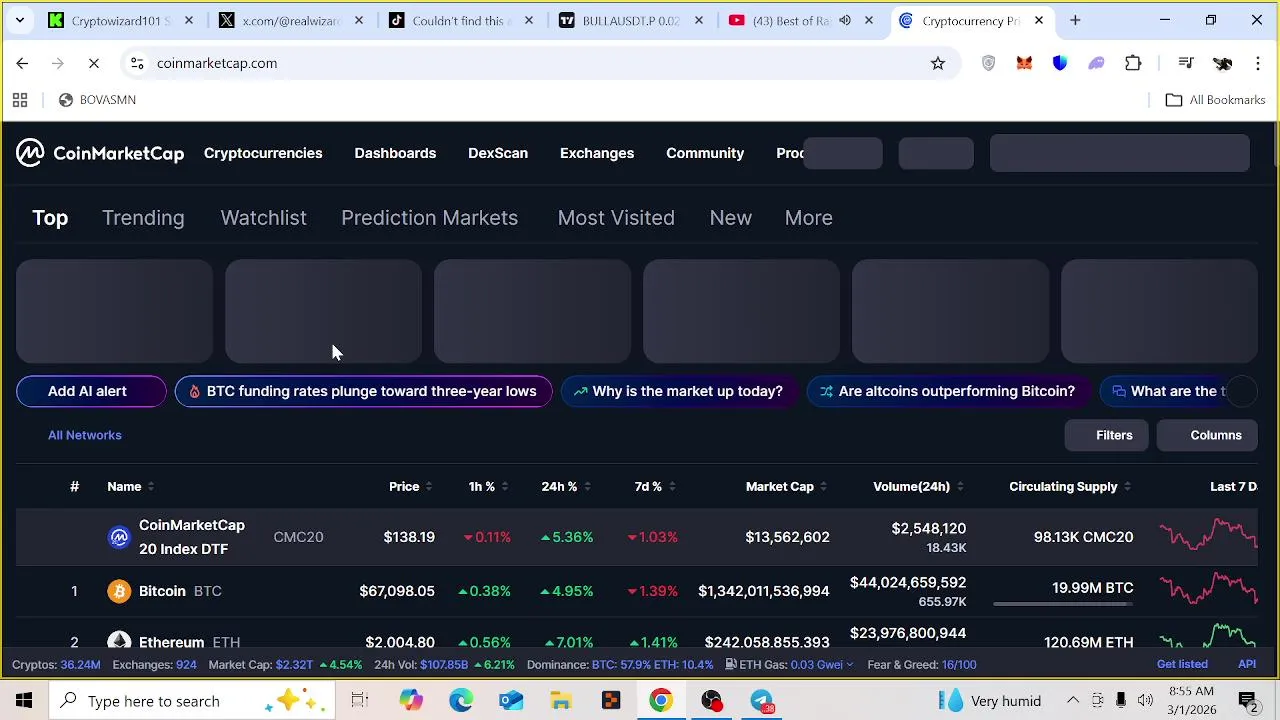Show hidden system tray icons
The width and height of the screenshot is (1280, 720).
pyautogui.click(x=1072, y=701)
